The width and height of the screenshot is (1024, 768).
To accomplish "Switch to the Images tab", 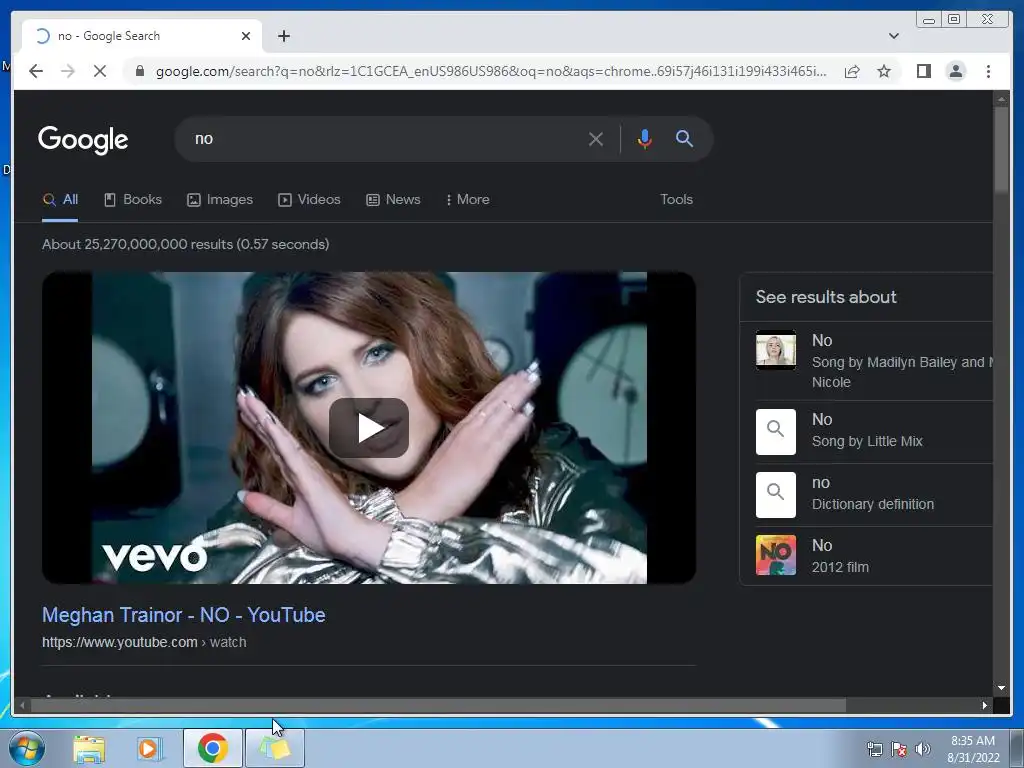I will pyautogui.click(x=220, y=200).
